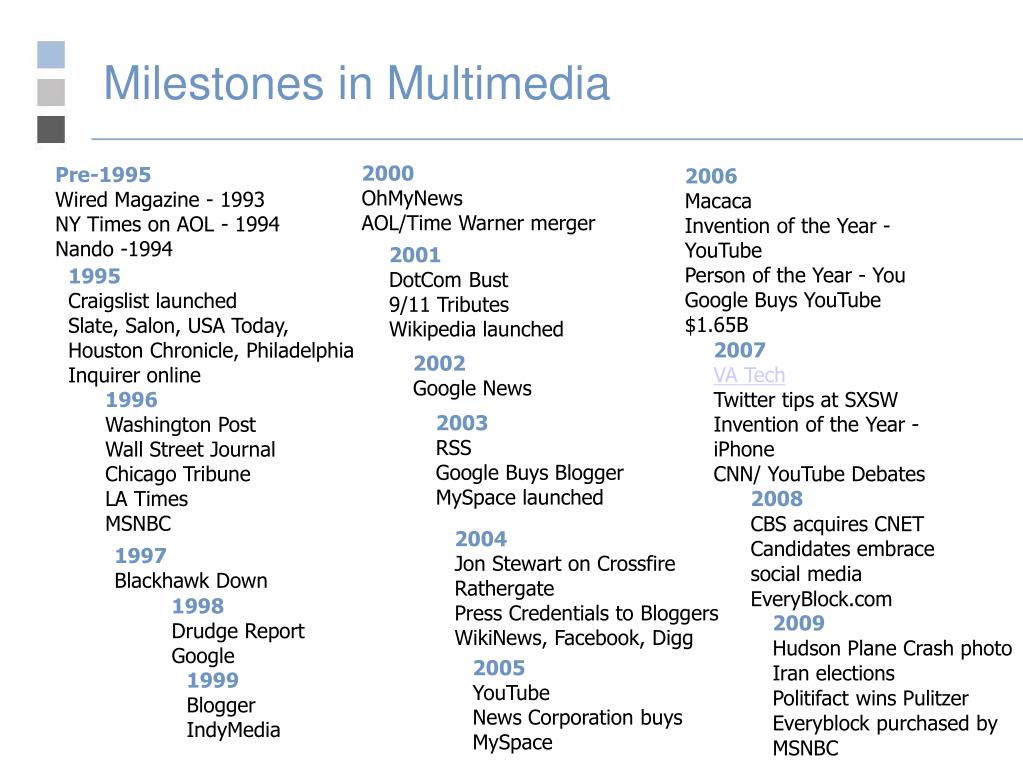Click EveryBlock.com entry
The width and height of the screenshot is (1023, 767).
pos(821,599)
